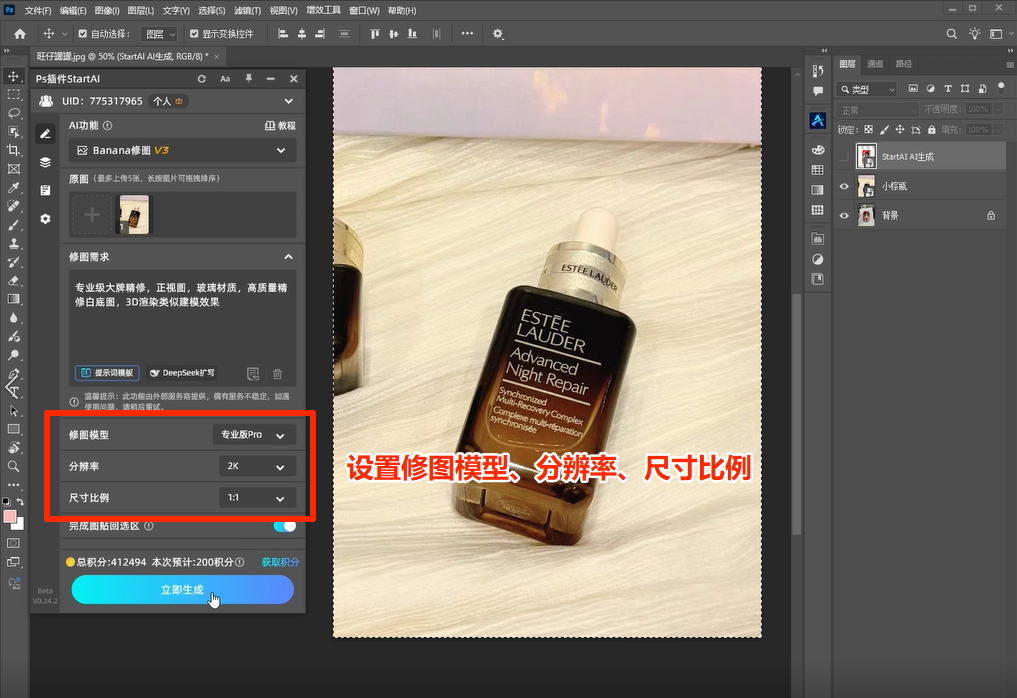Open the 正常 blend mode dropdown
The image size is (1017, 698).
coord(878,110)
